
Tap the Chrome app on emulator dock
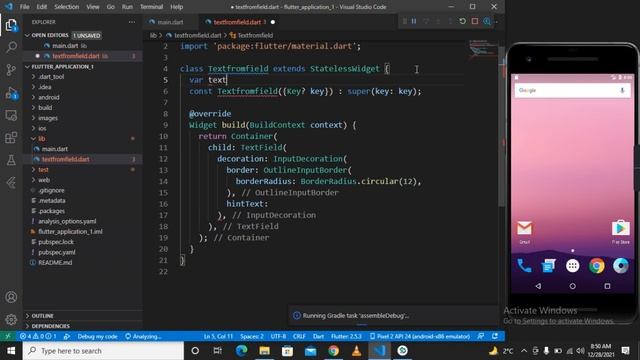[597, 266]
